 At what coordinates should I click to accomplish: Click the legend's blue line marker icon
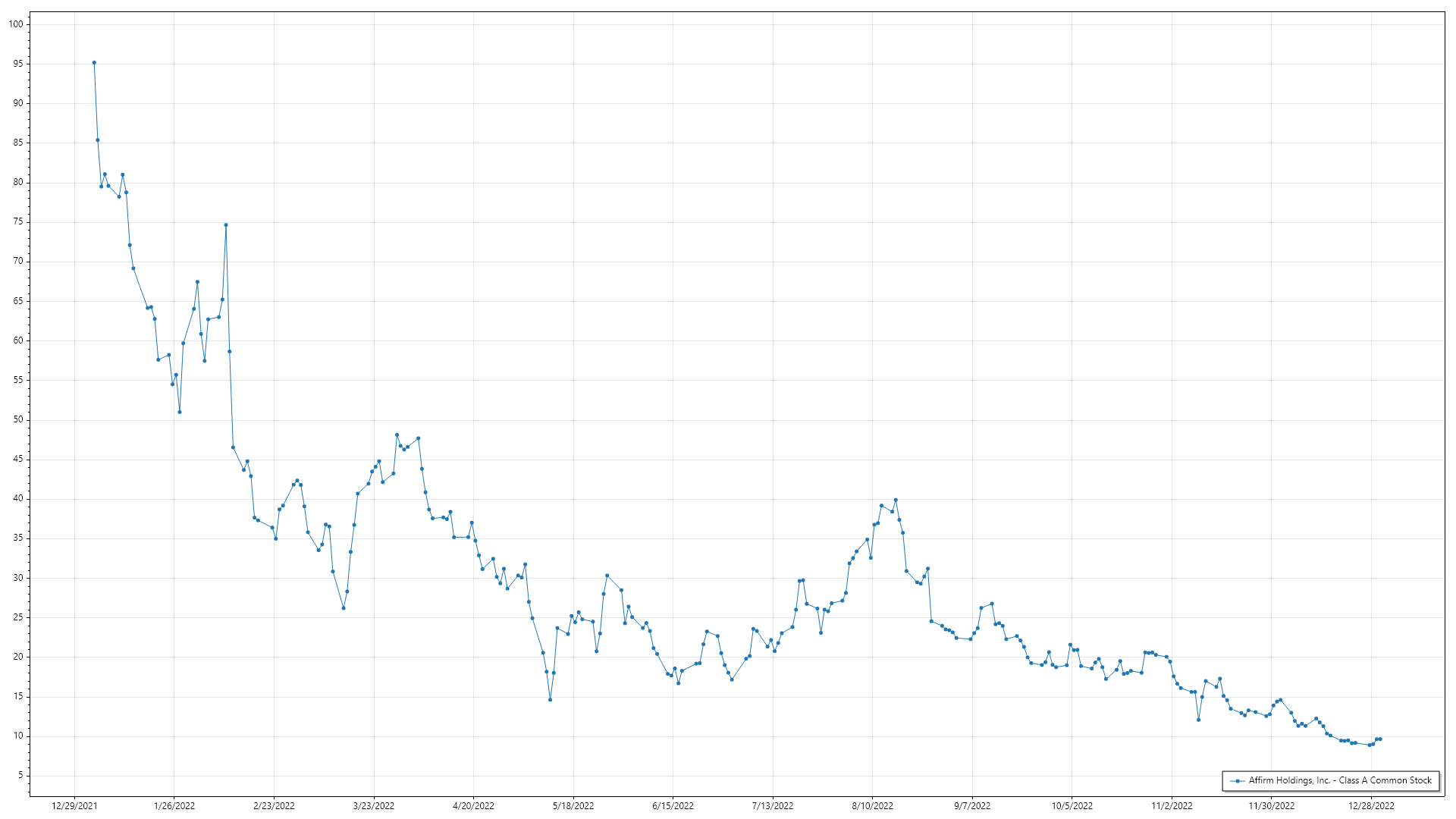tap(1238, 781)
